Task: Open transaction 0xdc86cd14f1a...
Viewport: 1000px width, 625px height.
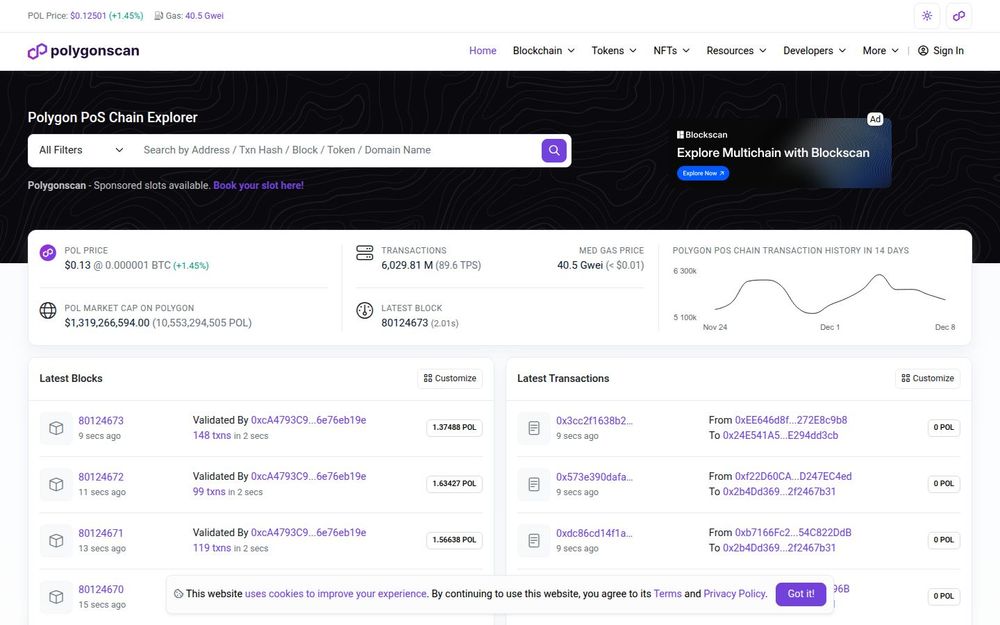Action: click(x=594, y=533)
